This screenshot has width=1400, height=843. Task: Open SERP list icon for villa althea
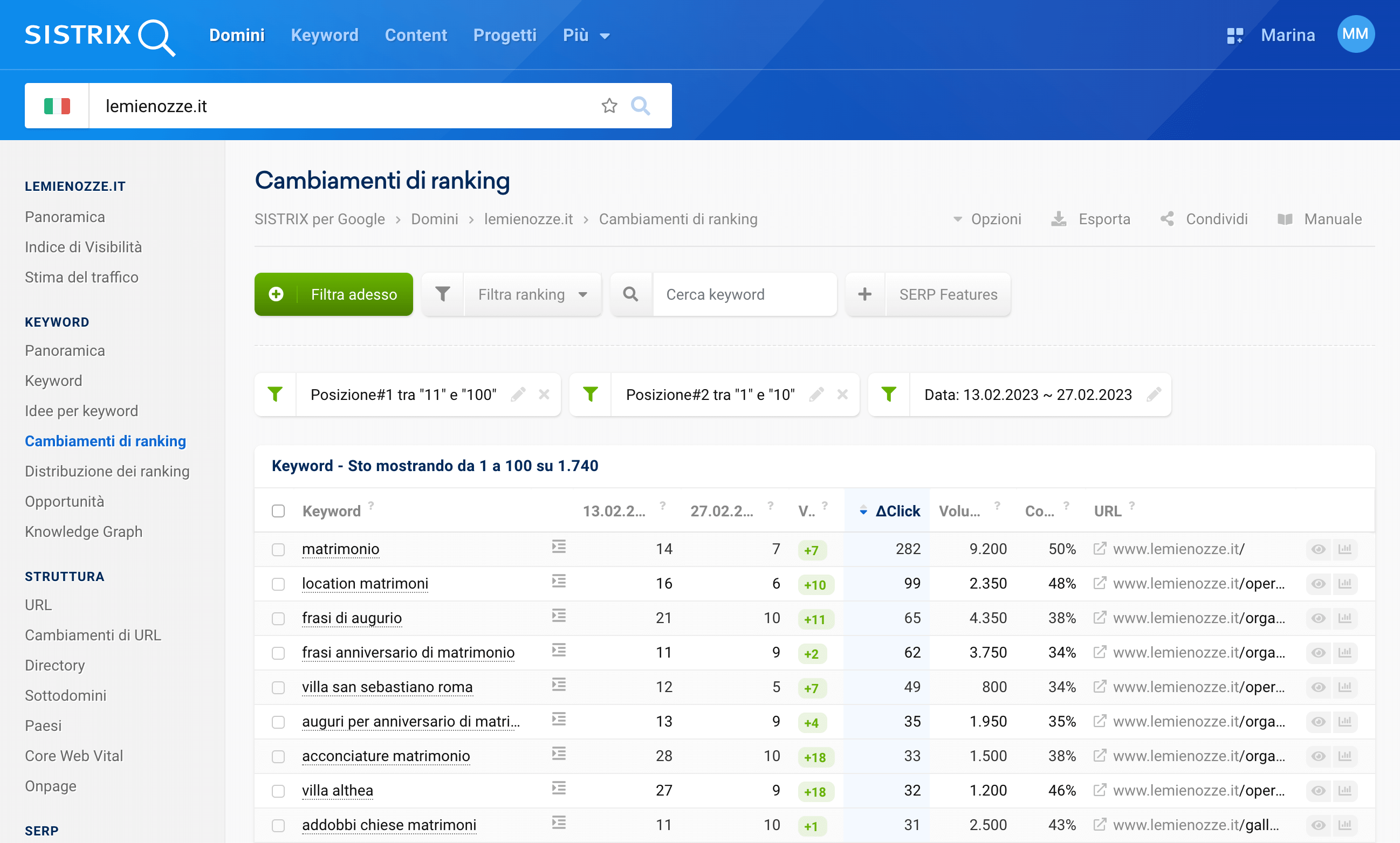[x=559, y=789]
